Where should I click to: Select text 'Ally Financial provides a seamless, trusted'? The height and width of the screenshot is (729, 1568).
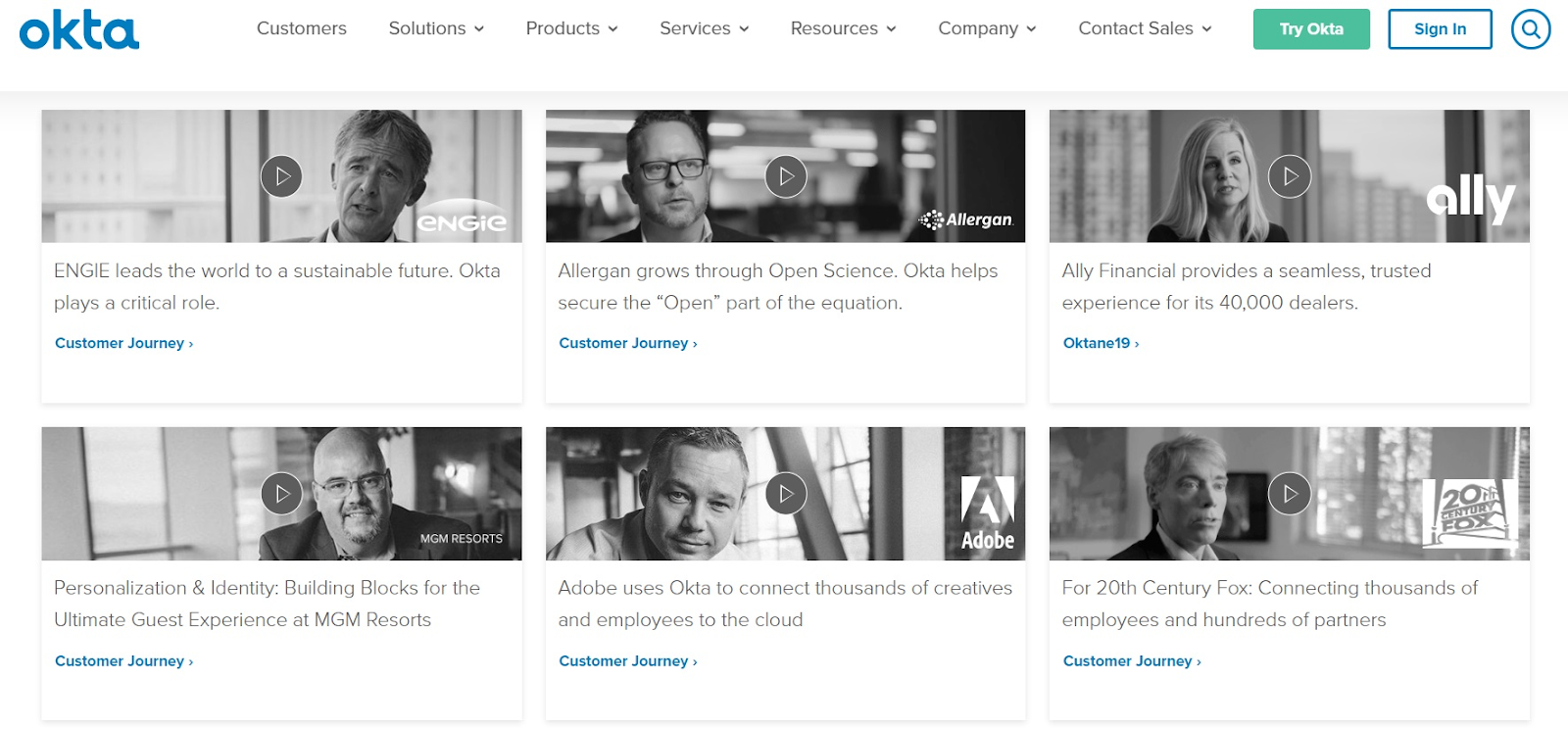tap(1247, 271)
